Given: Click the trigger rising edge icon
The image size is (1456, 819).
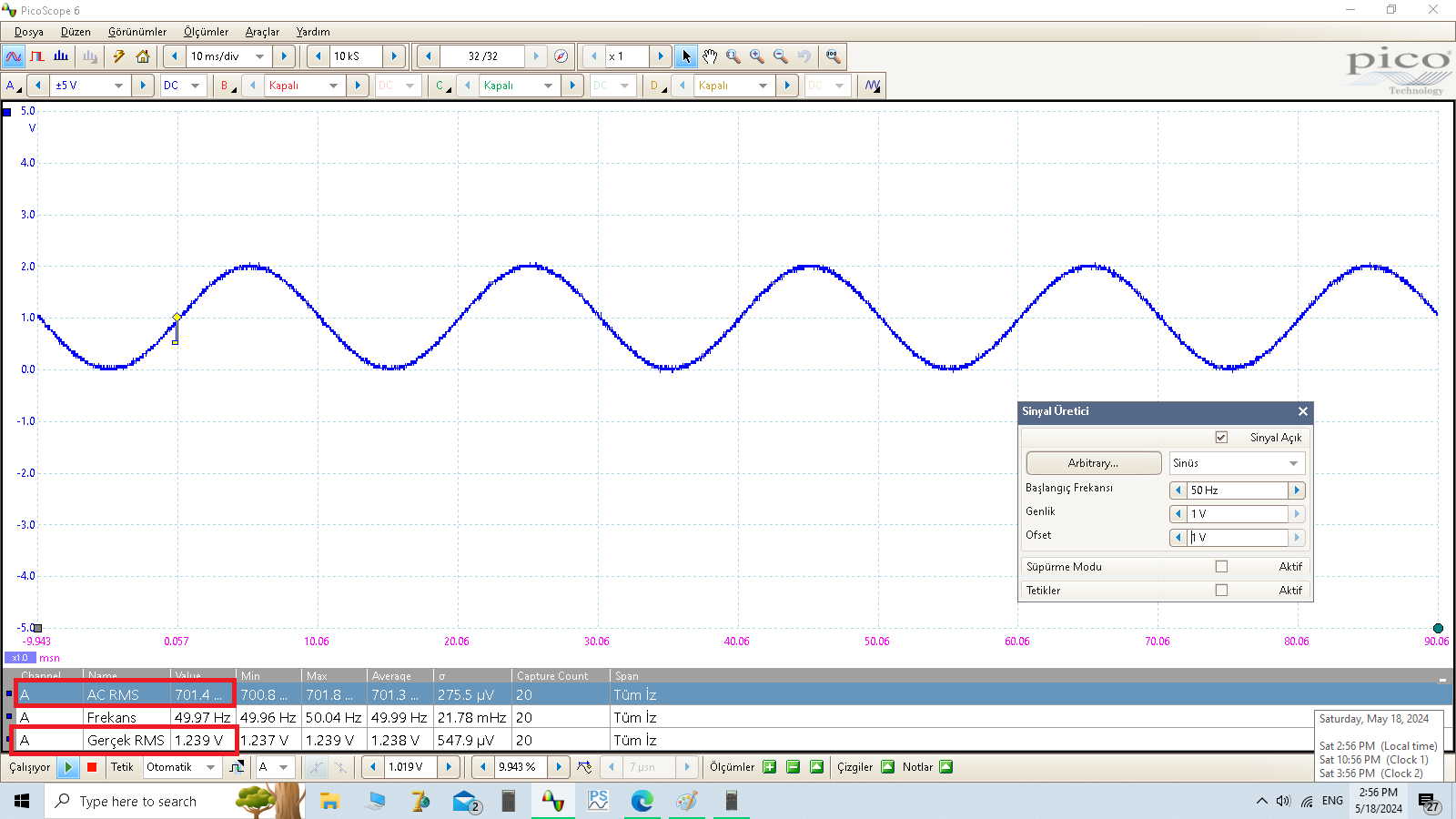Looking at the screenshot, I should (x=237, y=767).
